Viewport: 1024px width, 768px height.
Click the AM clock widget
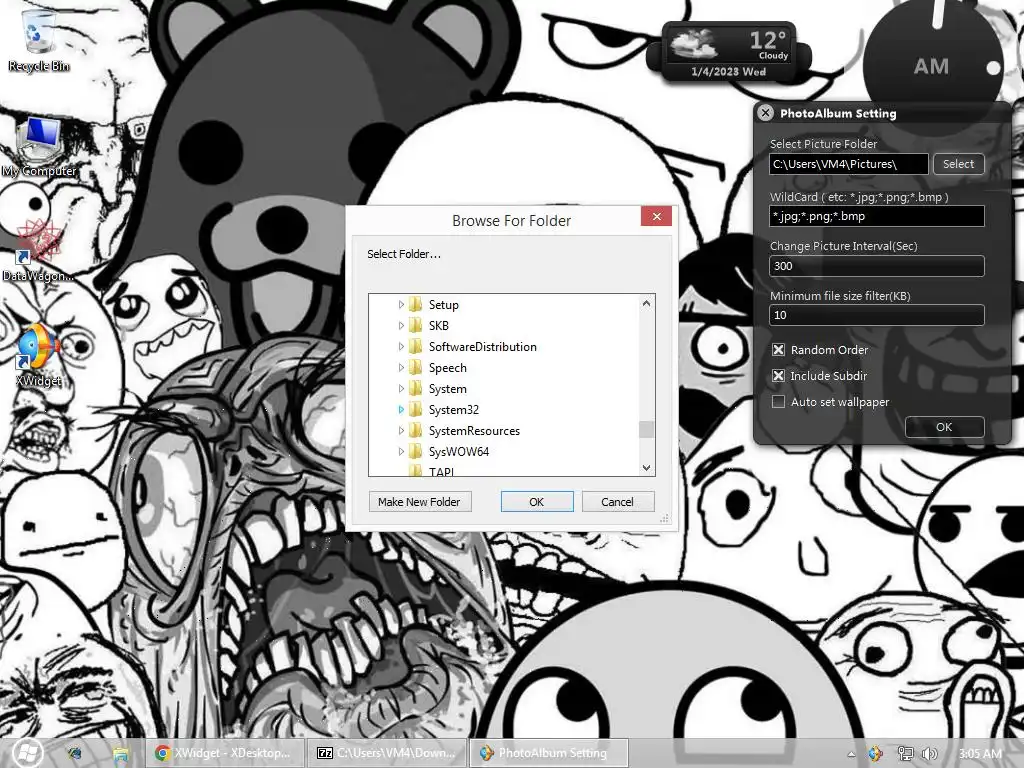pyautogui.click(x=932, y=65)
